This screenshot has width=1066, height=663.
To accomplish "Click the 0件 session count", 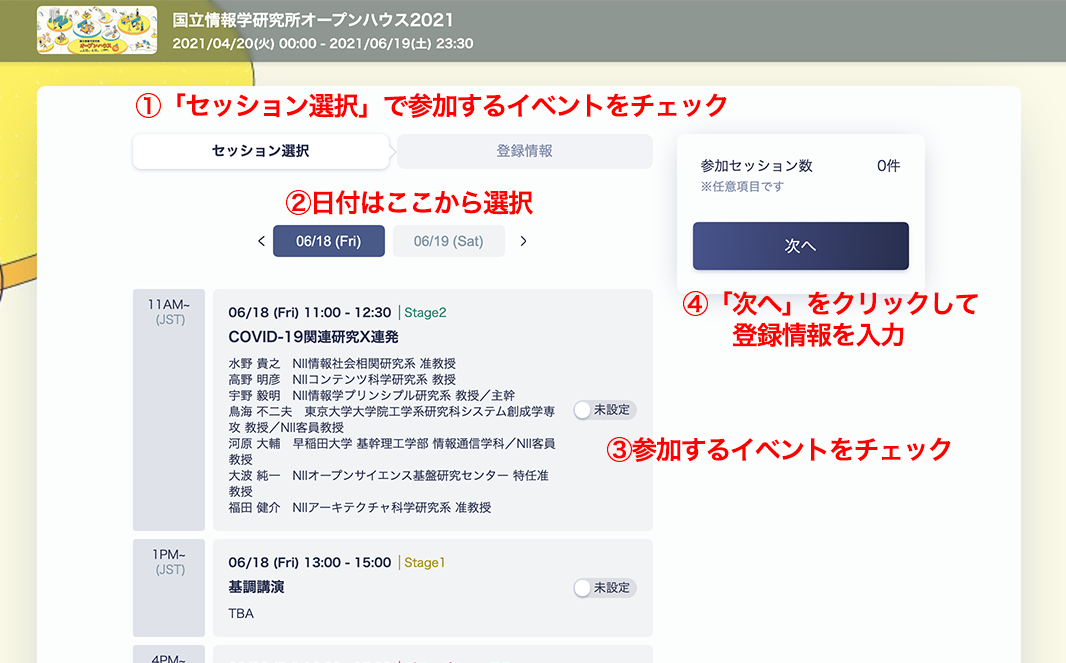I will (889, 166).
